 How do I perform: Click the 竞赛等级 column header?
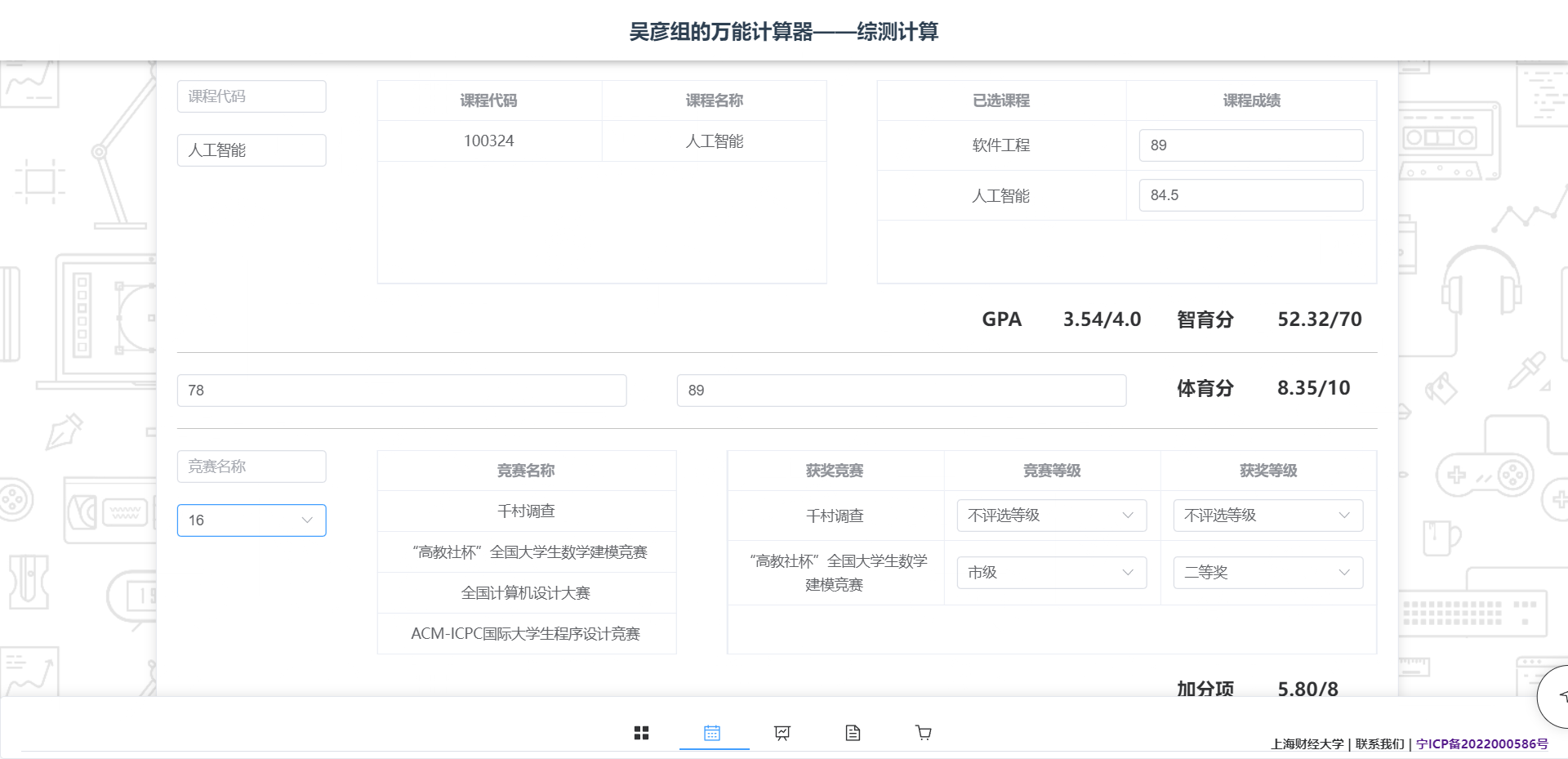pyautogui.click(x=1052, y=471)
